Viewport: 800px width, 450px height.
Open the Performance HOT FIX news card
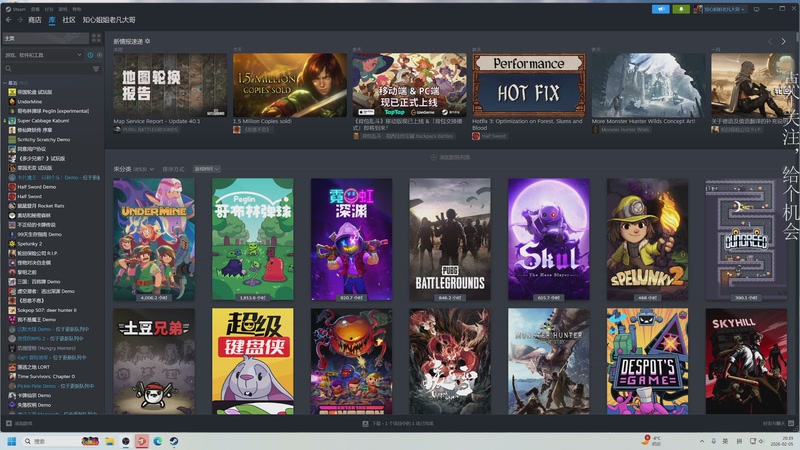click(529, 85)
